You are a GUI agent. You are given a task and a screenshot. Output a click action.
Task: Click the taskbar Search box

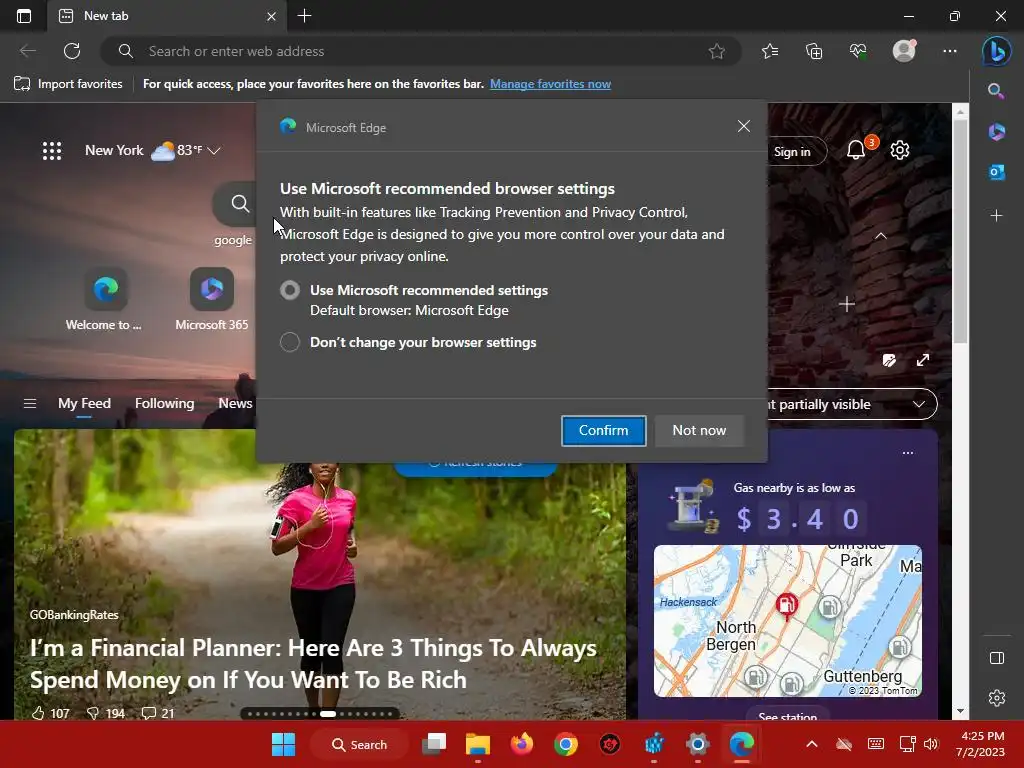point(360,744)
